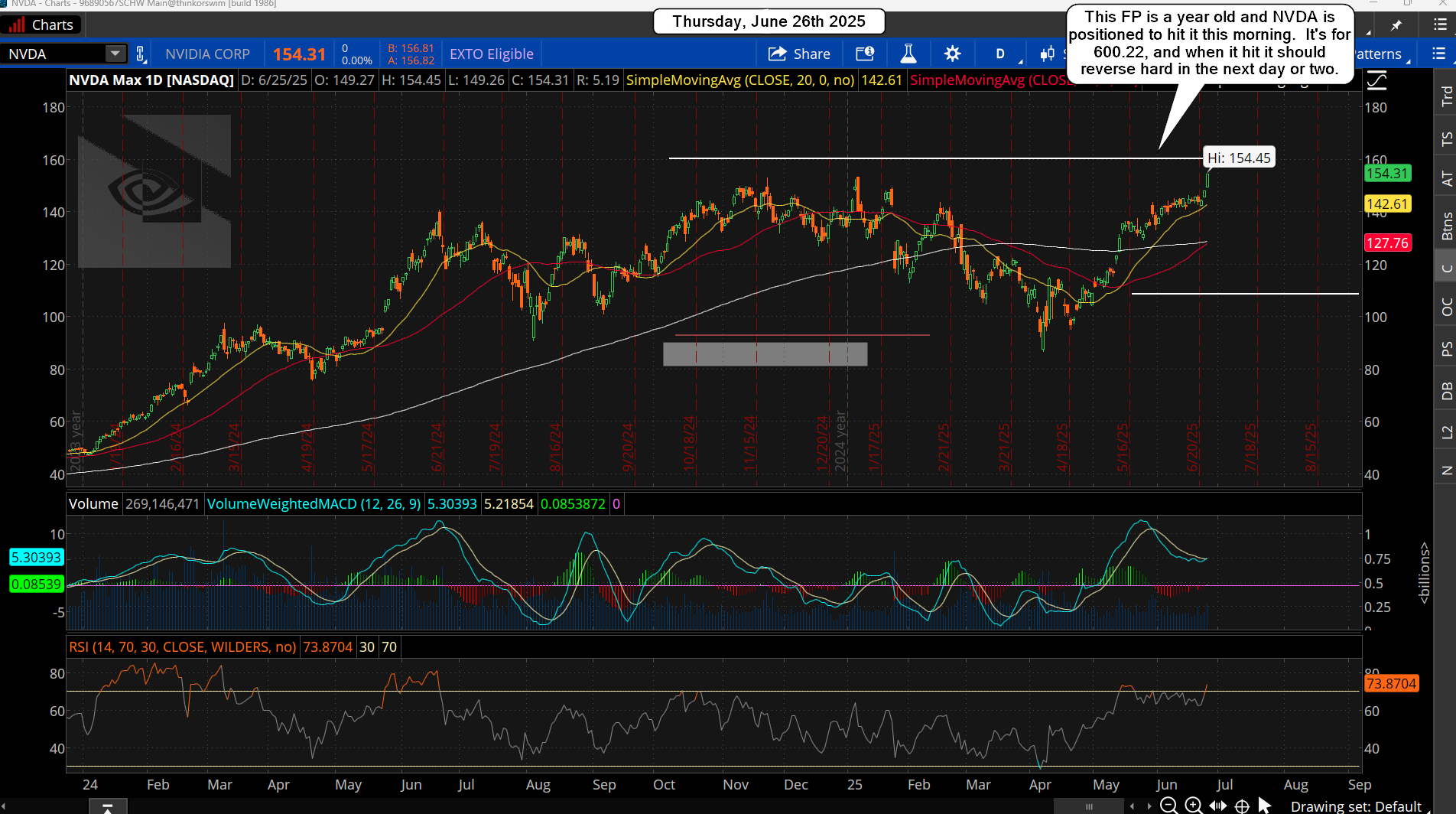This screenshot has width=1456, height=814.
Task: Open the TS sidebar tab
Action: (x=1446, y=138)
